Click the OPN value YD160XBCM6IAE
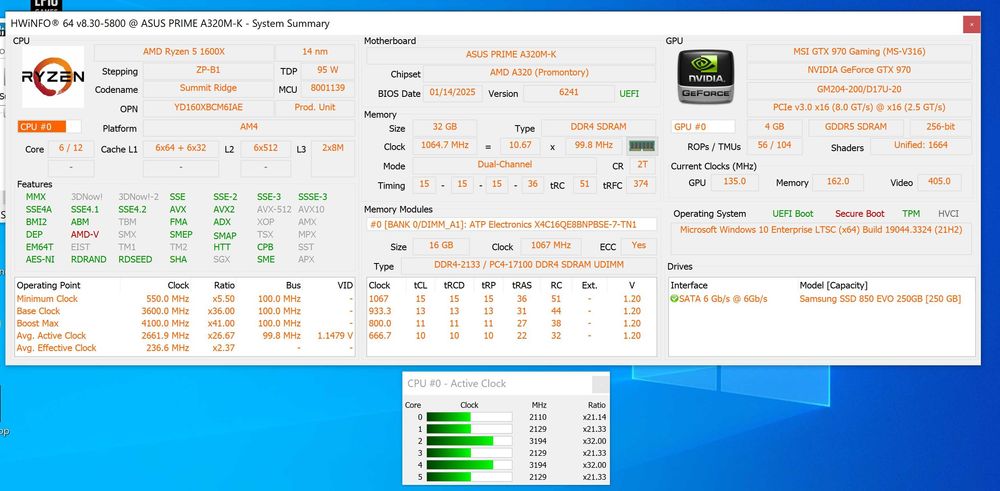 point(208,108)
